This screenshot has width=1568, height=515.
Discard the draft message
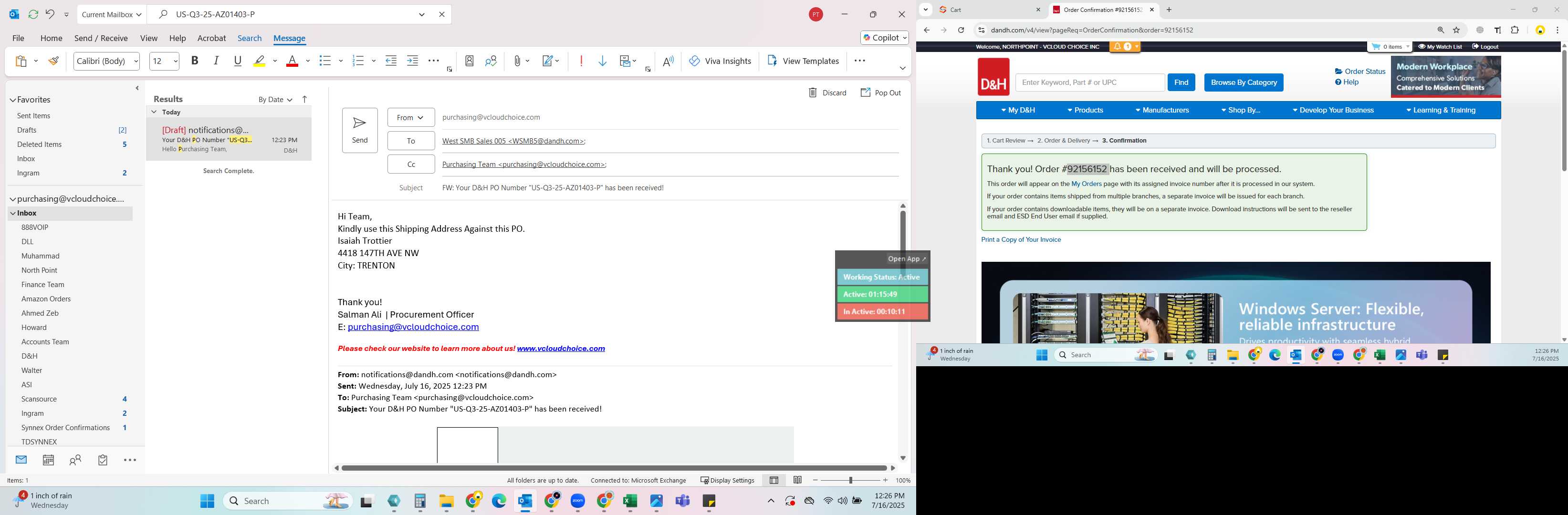(827, 93)
